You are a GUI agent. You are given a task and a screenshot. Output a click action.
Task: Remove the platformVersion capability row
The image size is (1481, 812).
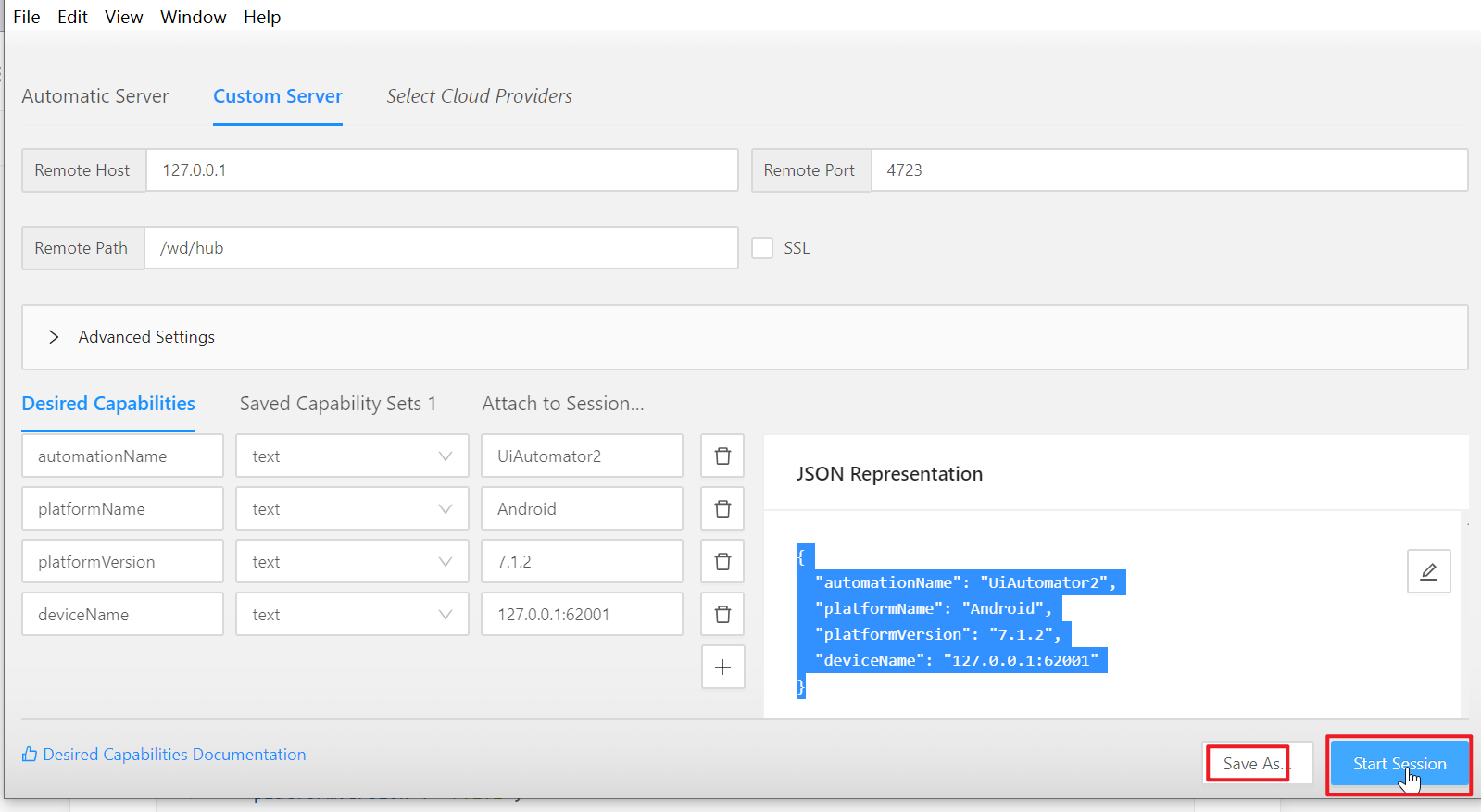(722, 561)
